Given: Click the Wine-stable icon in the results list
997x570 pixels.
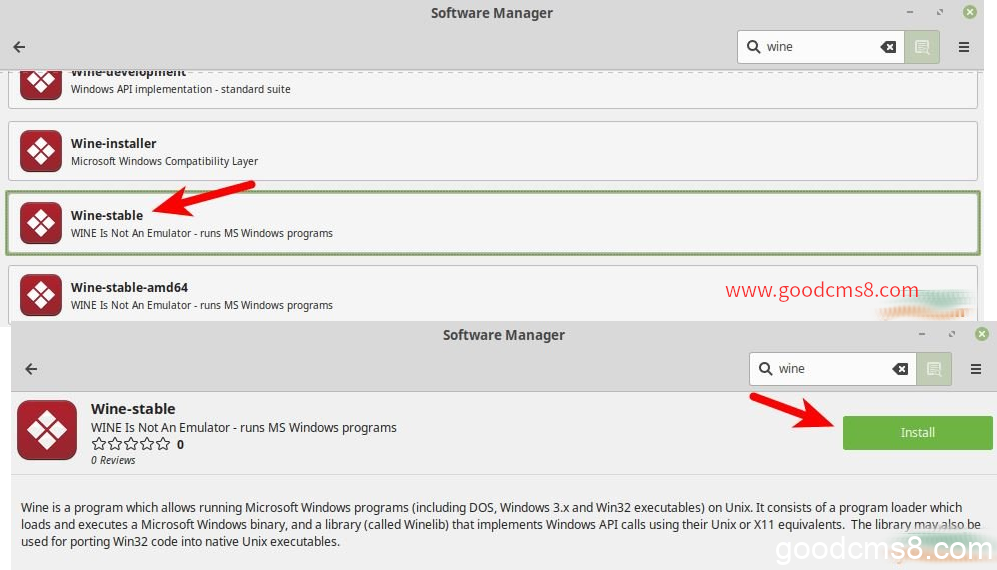Looking at the screenshot, I should tap(41, 223).
